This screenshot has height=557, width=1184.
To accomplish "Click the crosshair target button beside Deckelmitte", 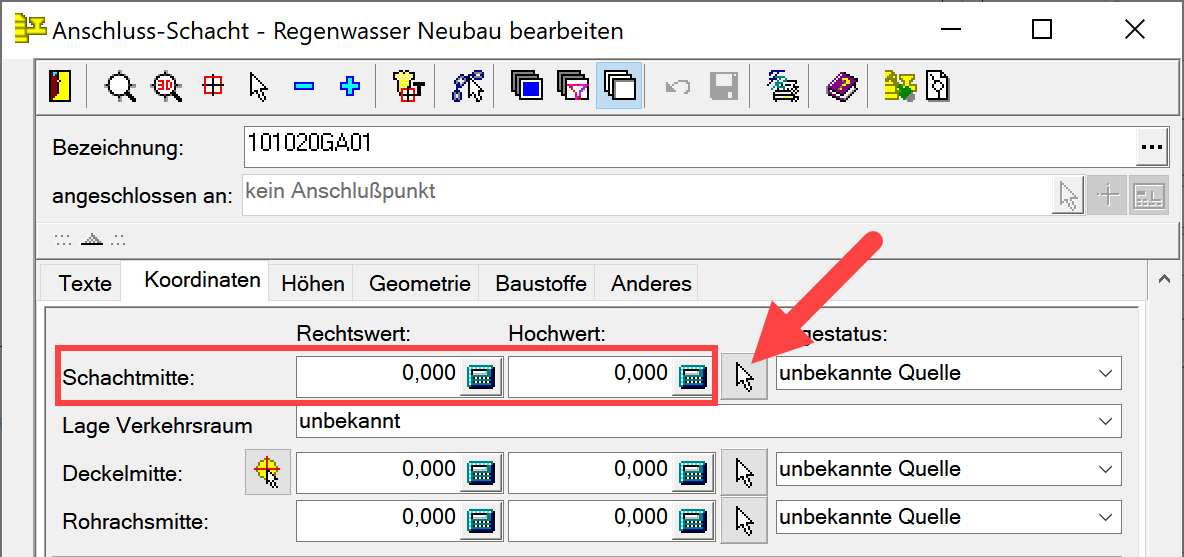I will (x=267, y=471).
